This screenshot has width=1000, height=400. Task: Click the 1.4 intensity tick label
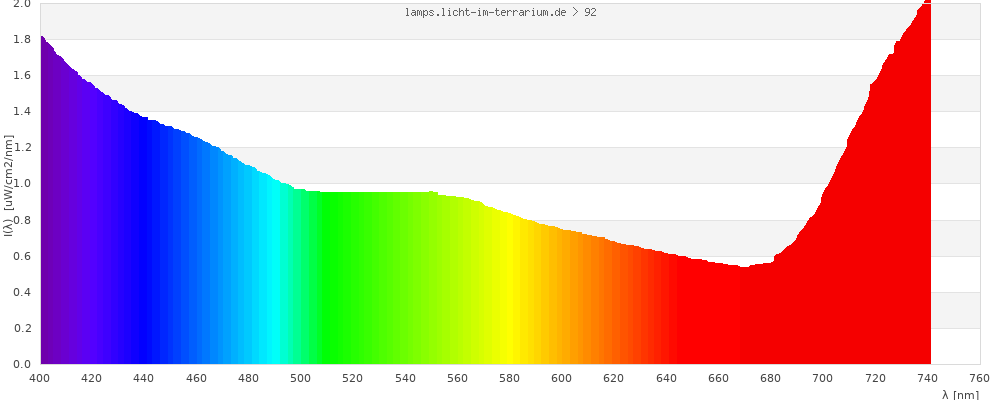22,112
